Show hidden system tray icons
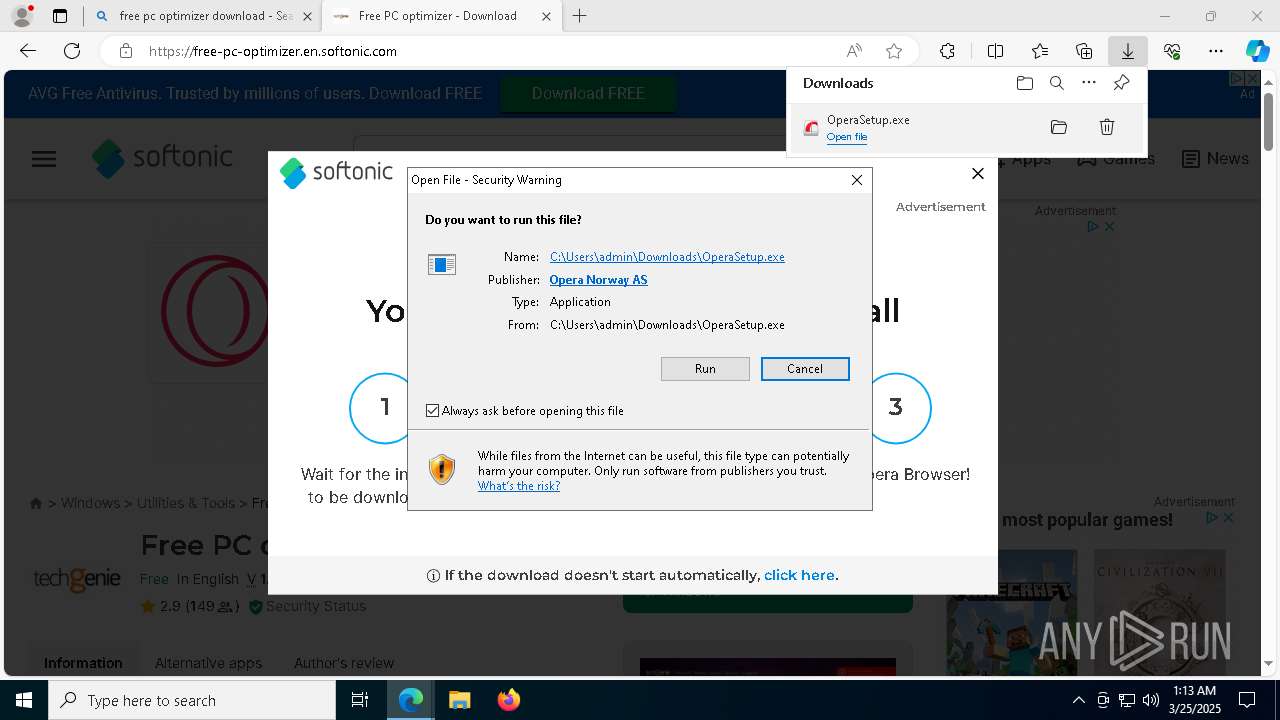This screenshot has height=720, width=1280. pos(1078,700)
